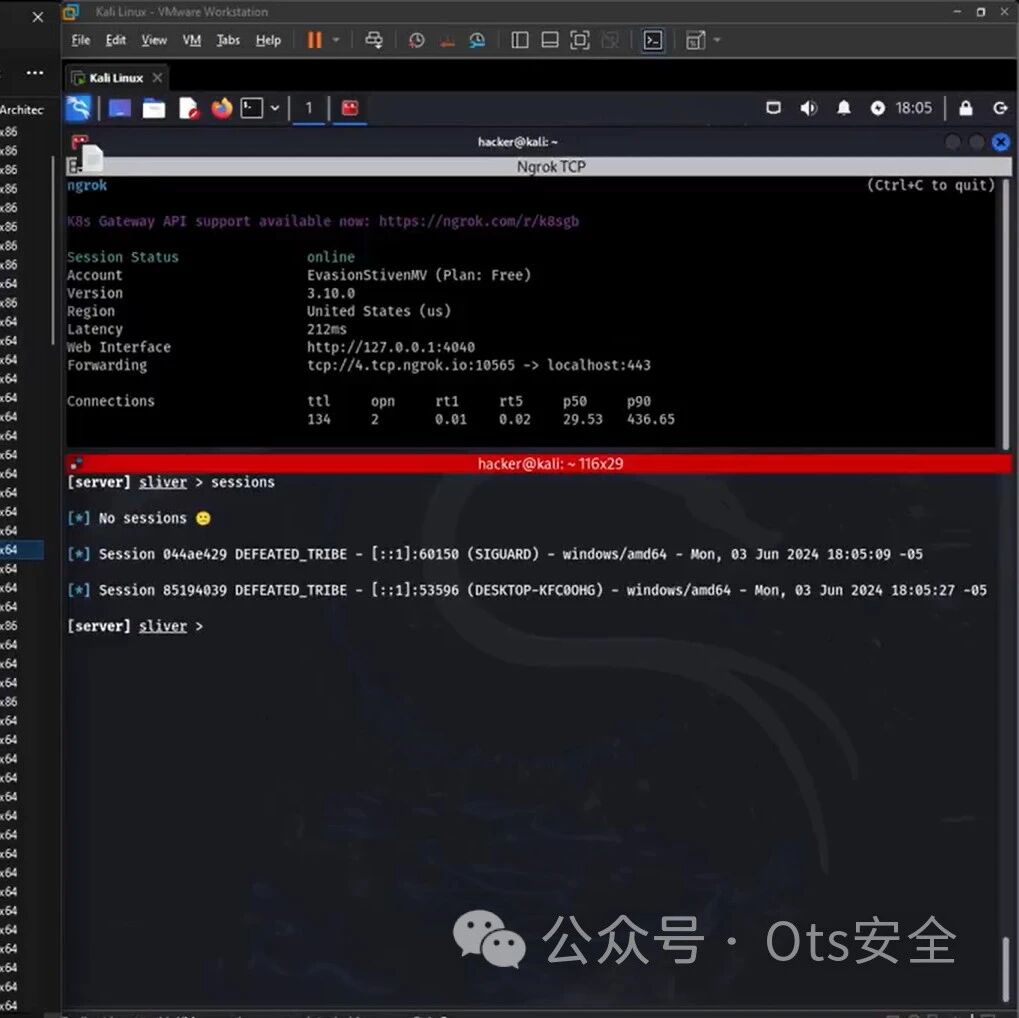Click the ngrok version 3.10.0 text

tap(331, 293)
